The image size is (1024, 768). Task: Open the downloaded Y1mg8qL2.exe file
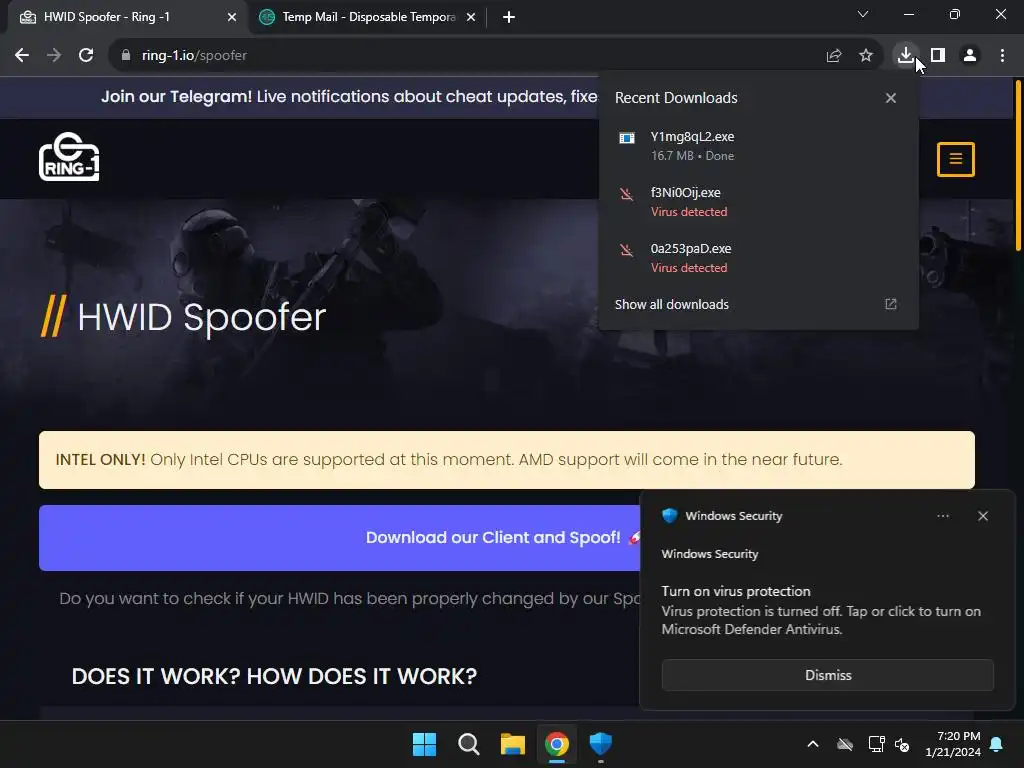pyautogui.click(x=758, y=146)
